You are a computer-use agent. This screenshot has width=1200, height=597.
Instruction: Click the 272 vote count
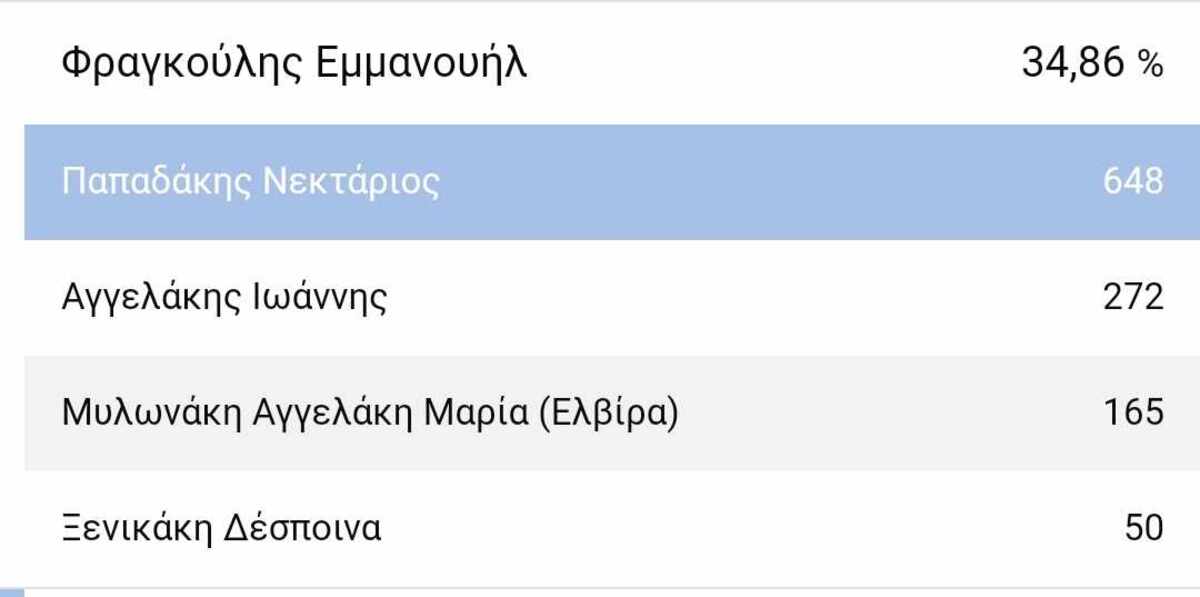point(1133,298)
